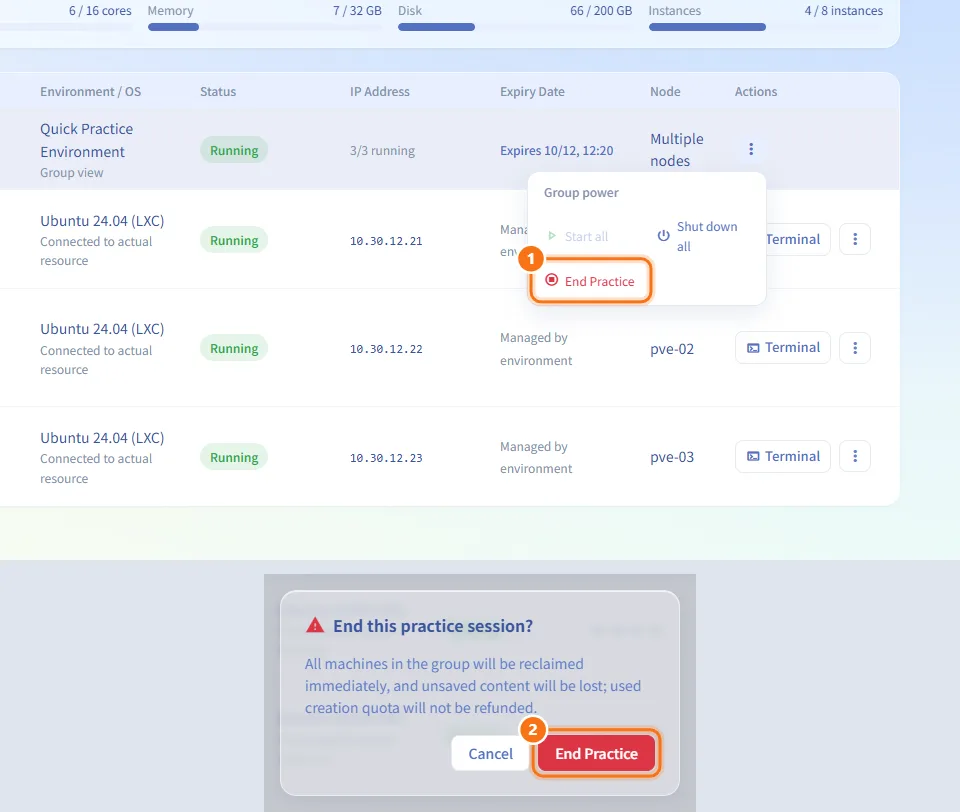The width and height of the screenshot is (960, 812).
Task: Open Terminal for the pve-02 instance
Action: click(782, 348)
